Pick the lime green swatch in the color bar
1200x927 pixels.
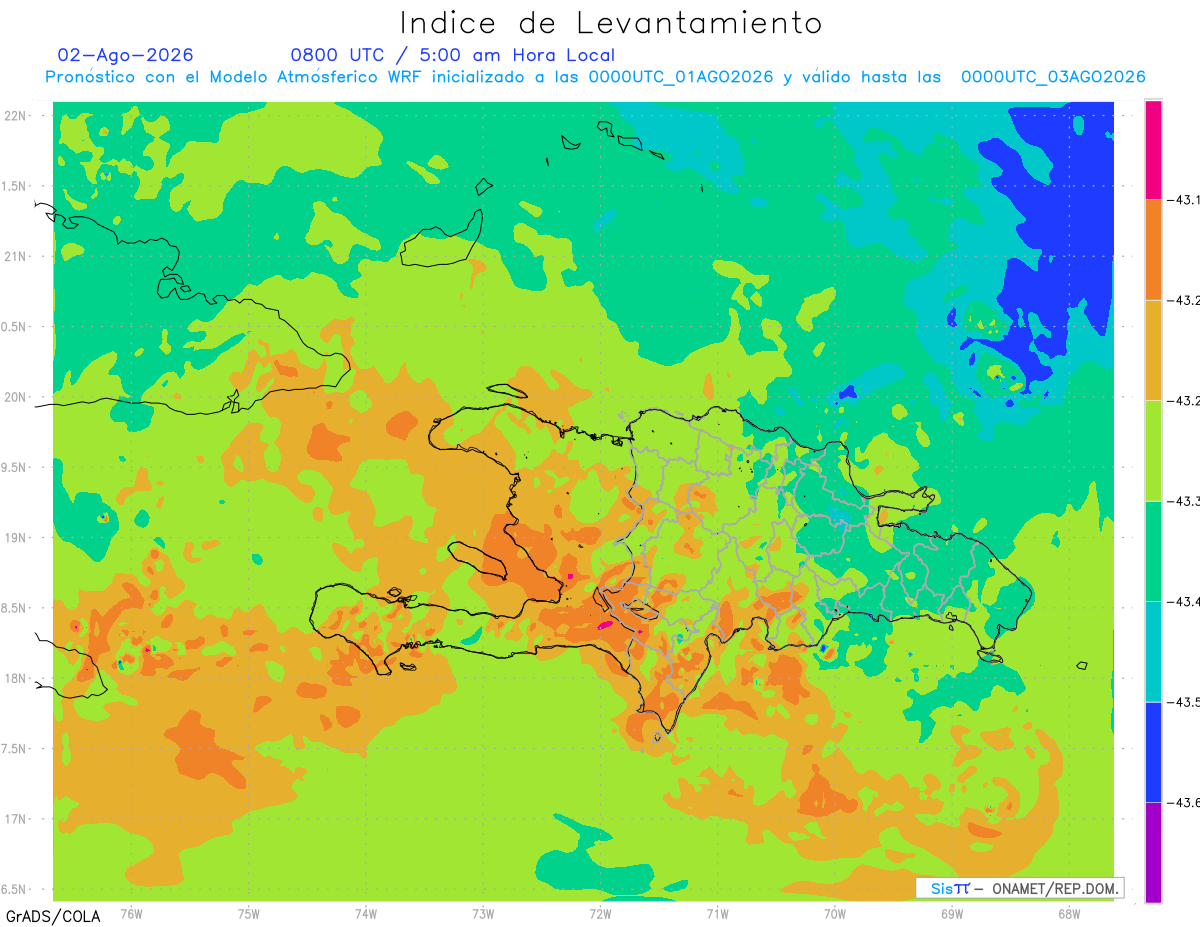1153,450
